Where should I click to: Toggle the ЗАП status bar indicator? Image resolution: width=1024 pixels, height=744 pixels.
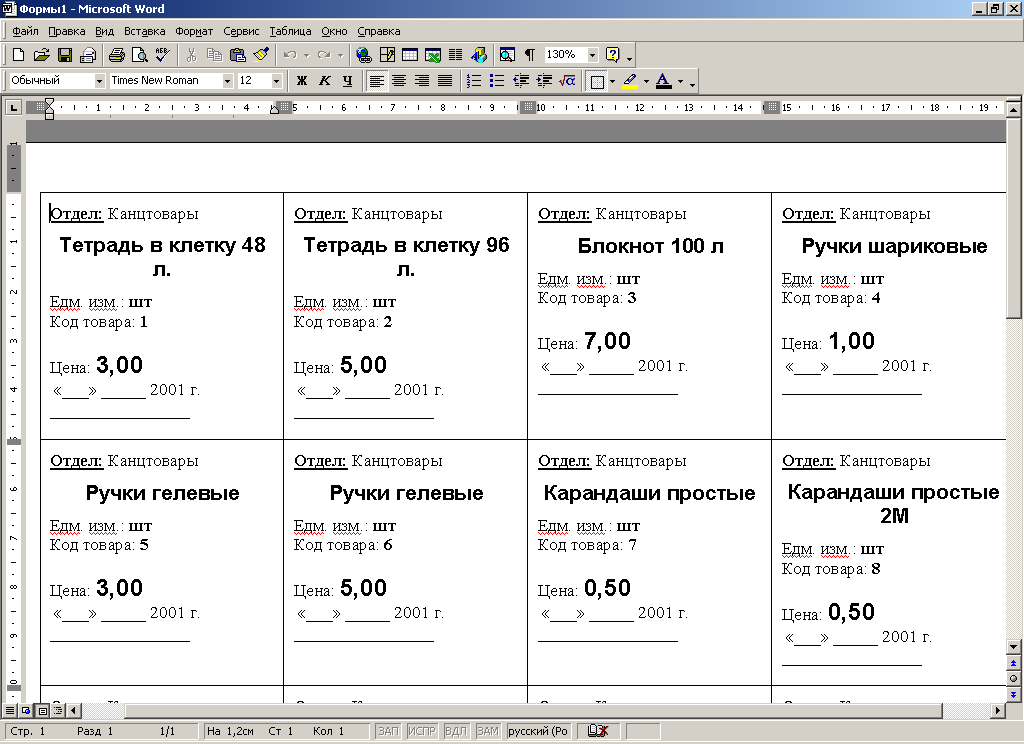[388, 731]
